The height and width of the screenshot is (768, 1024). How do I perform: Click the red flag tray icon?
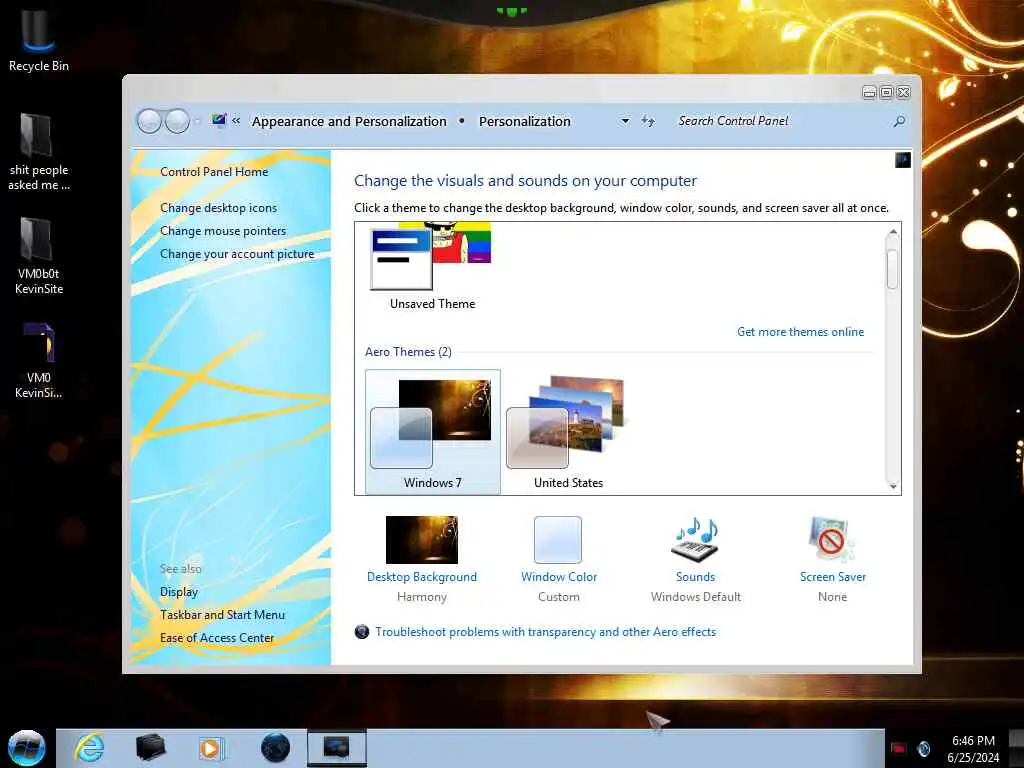tap(899, 748)
